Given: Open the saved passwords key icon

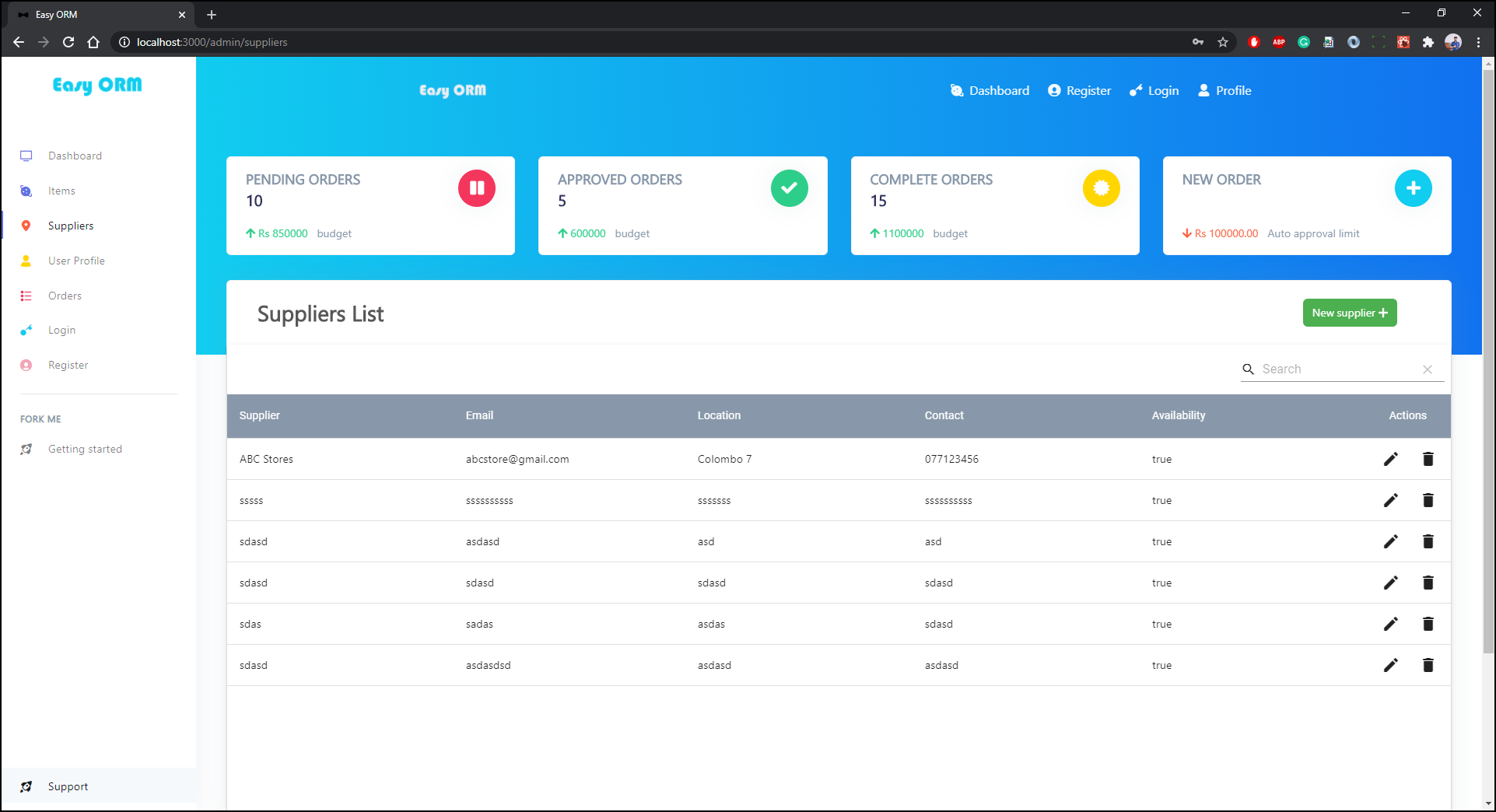Looking at the screenshot, I should (x=1198, y=42).
